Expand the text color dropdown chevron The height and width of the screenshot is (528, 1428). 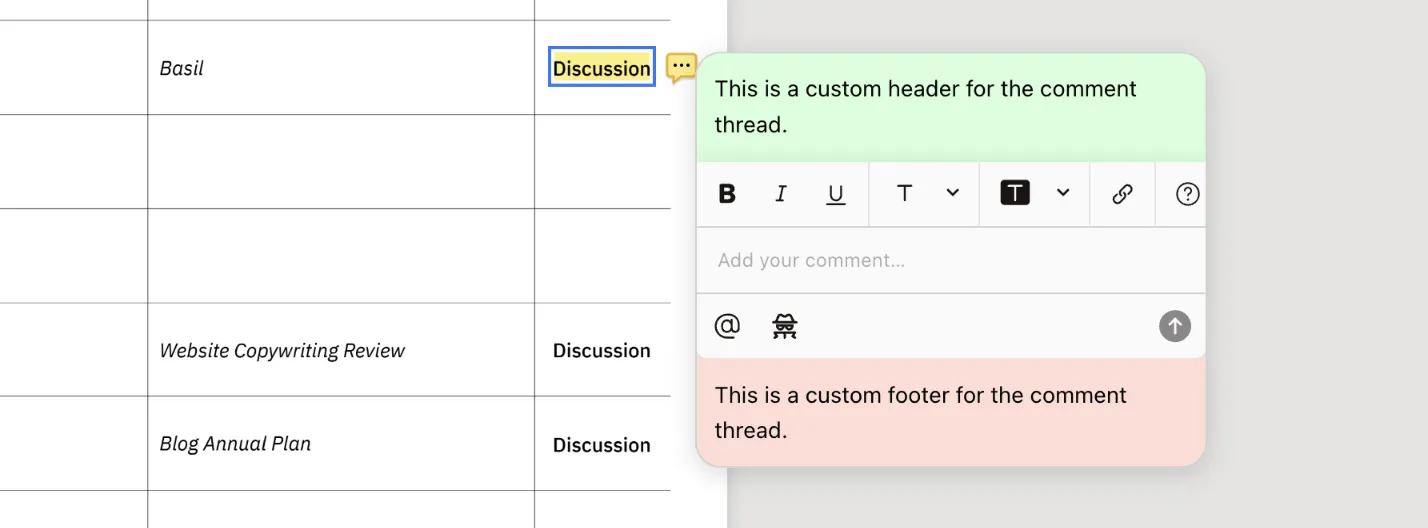[x=1063, y=193]
